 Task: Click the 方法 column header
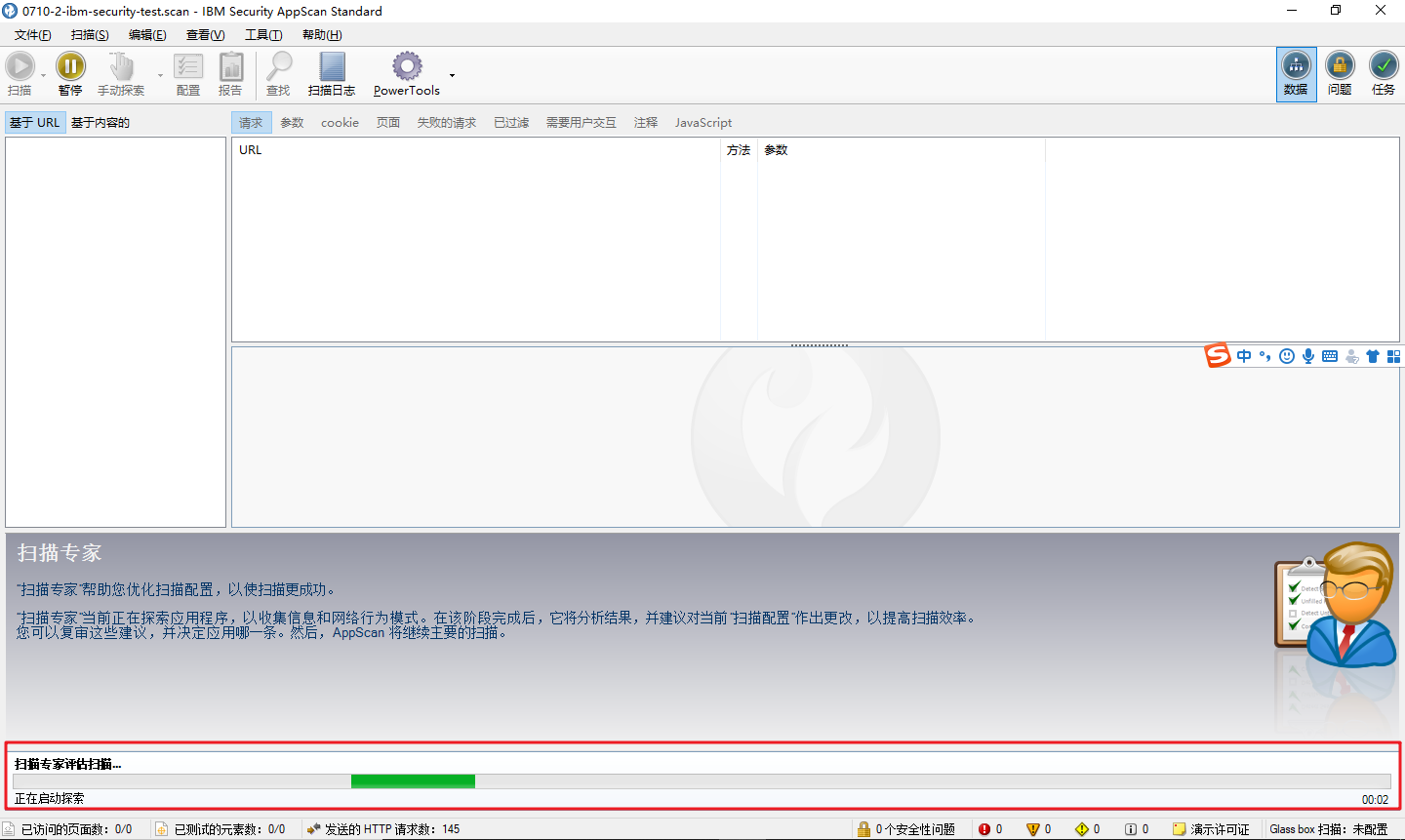click(739, 150)
